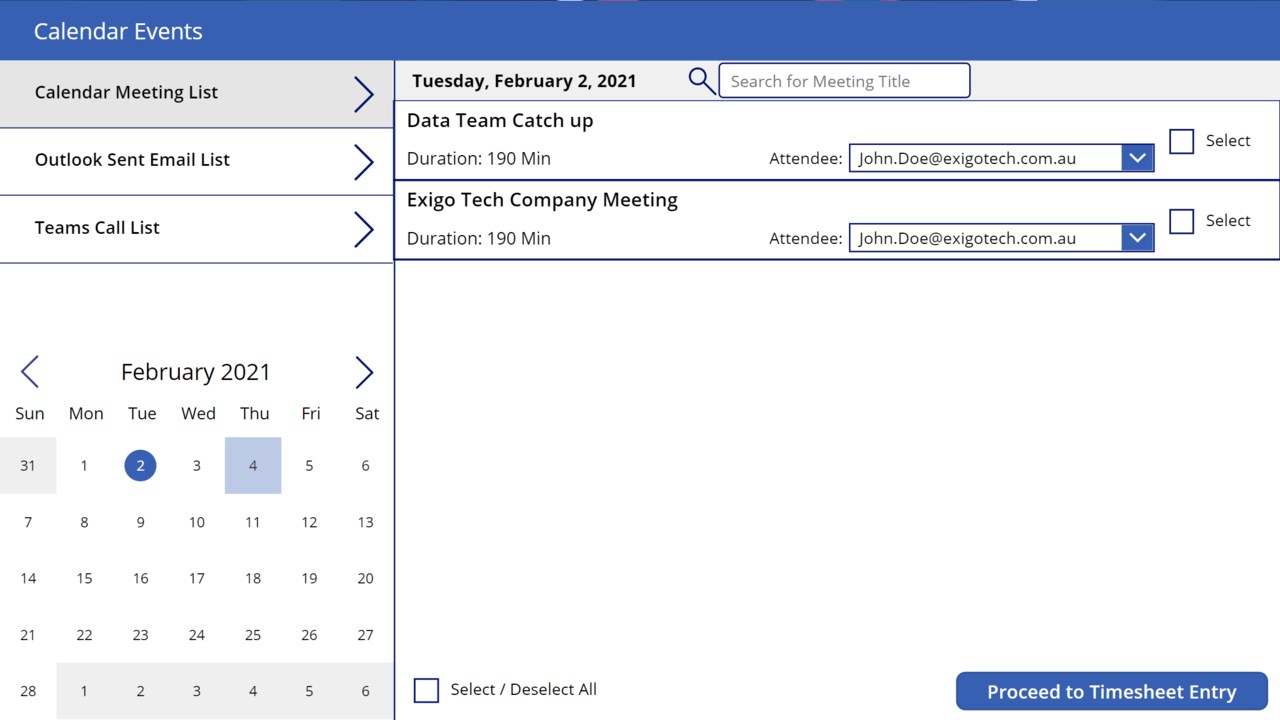
Task: Click chevron beside Teams Call List
Action: pos(364,230)
